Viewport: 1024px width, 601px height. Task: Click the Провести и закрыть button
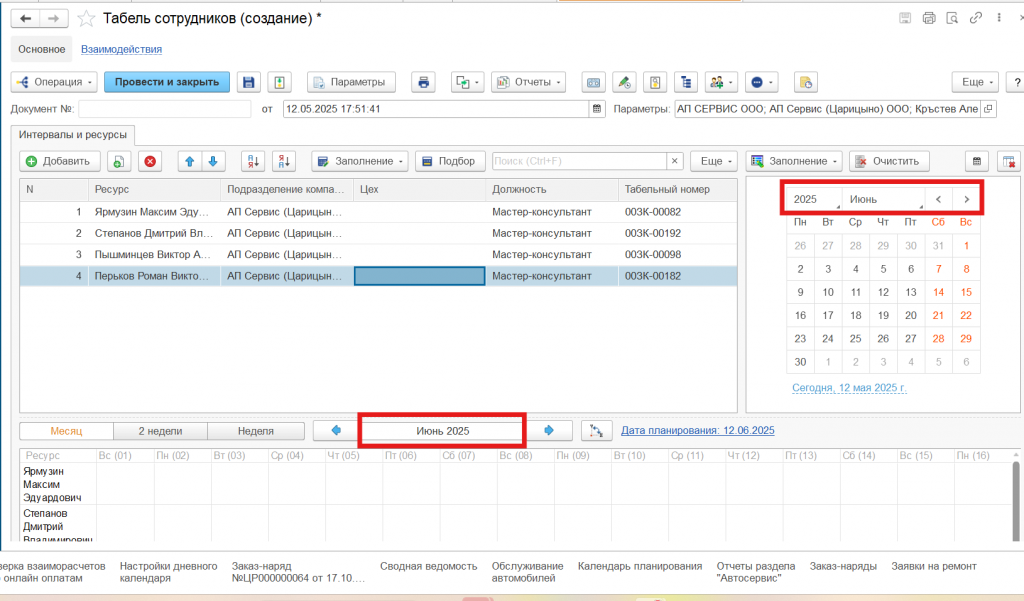[167, 82]
